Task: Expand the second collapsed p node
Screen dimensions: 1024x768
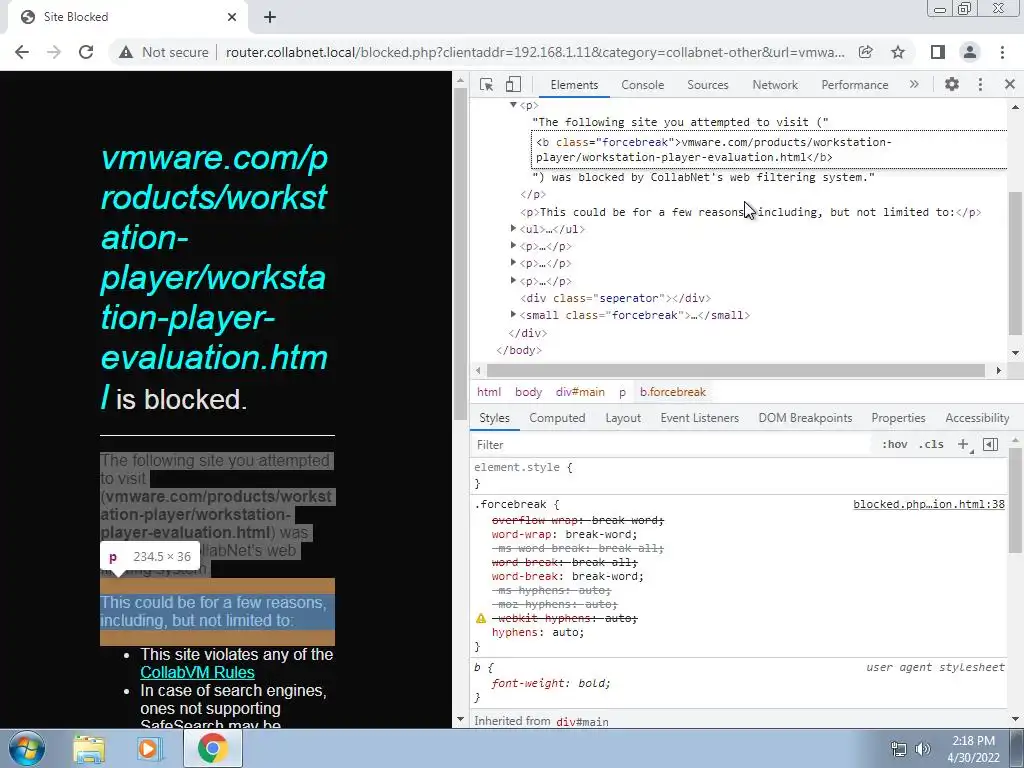Action: click(x=513, y=263)
